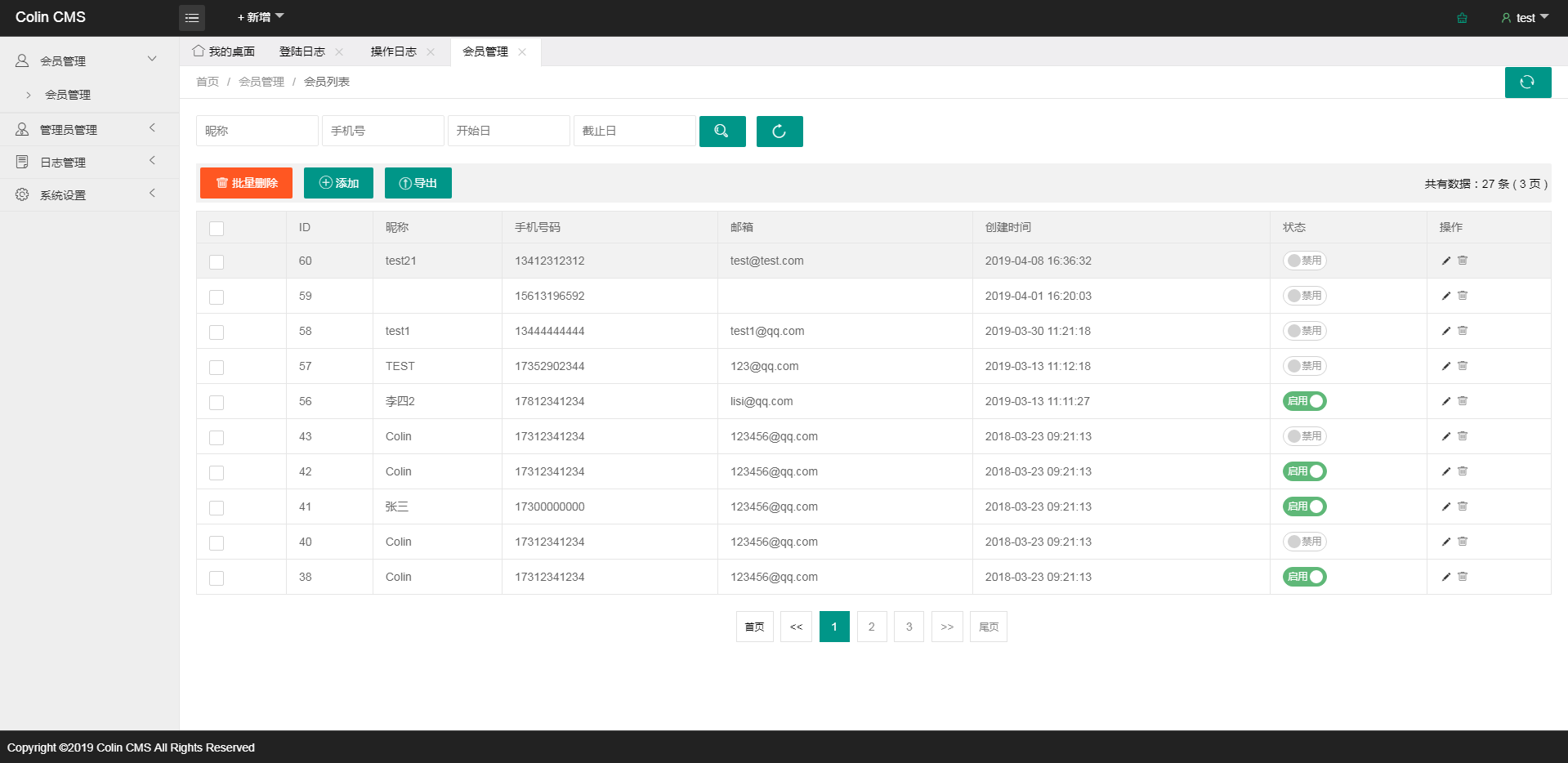The image size is (1568, 763).
Task: Click the teal refresh button beside the breadcrumb
Action: 1527,83
